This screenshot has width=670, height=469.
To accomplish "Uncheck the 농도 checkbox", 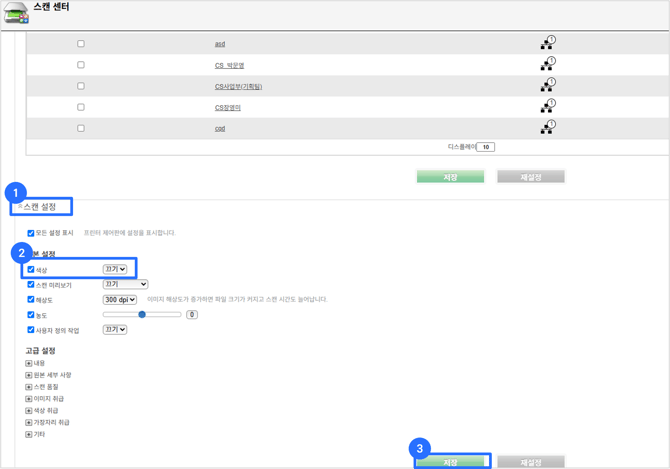I will click(31, 315).
